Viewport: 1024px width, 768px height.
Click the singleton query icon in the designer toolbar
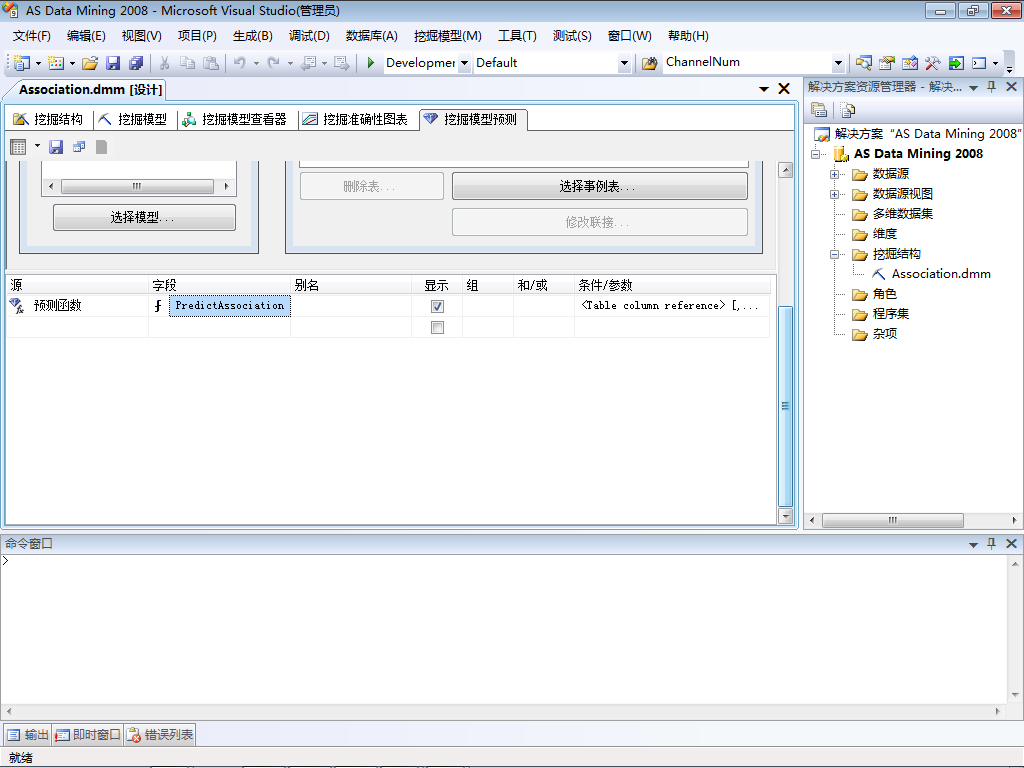tap(79, 147)
